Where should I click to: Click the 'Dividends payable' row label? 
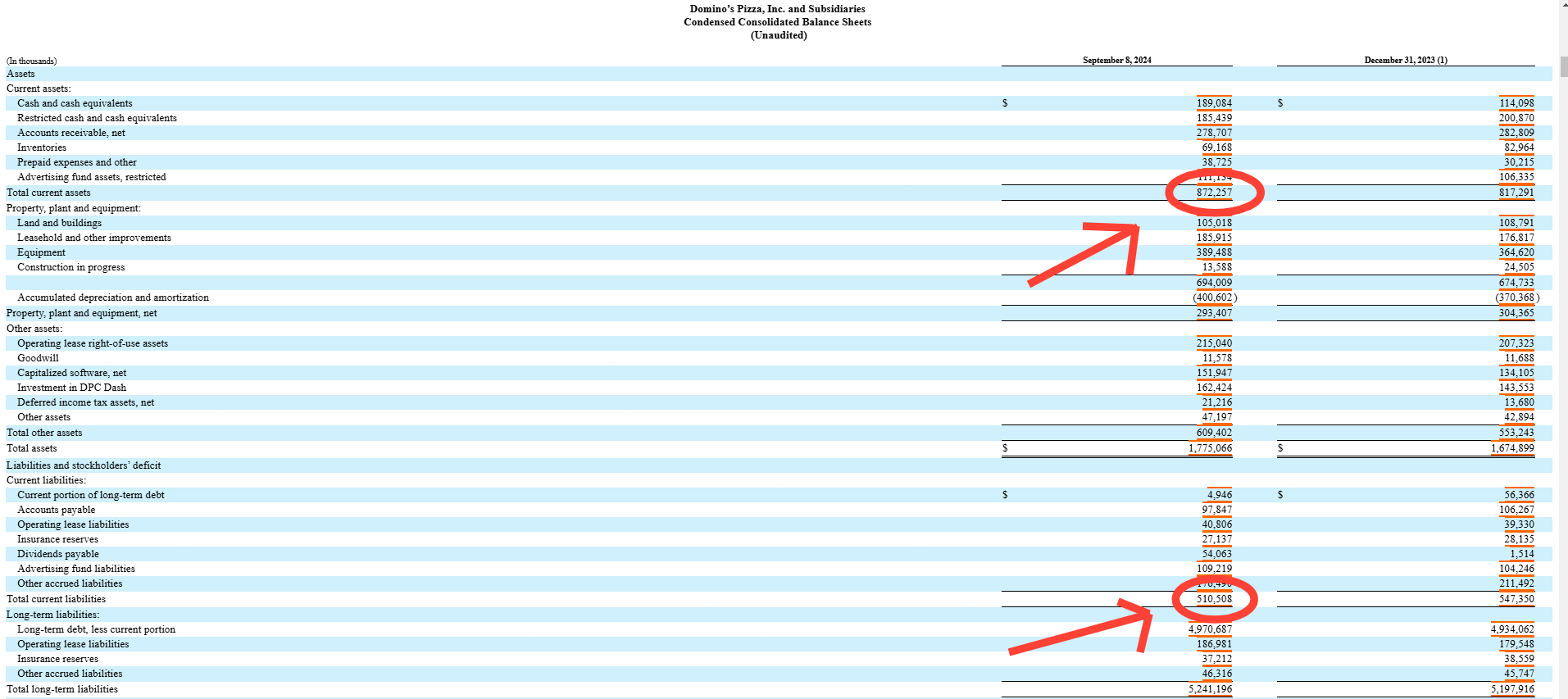point(58,554)
